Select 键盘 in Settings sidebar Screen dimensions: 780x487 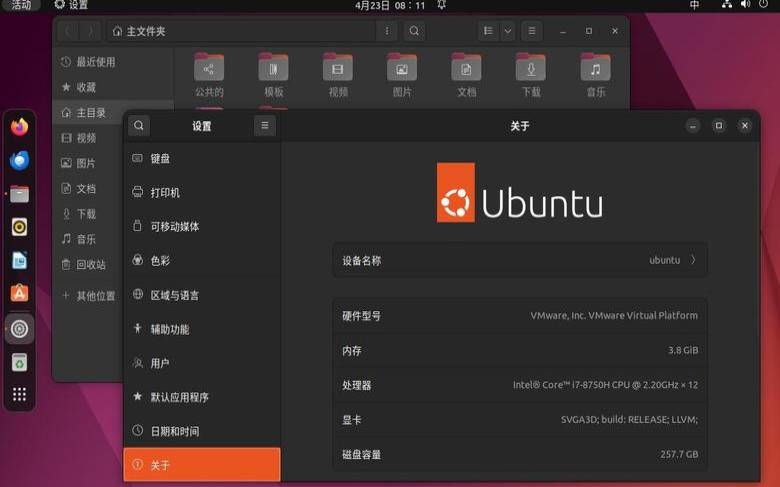(x=201, y=159)
